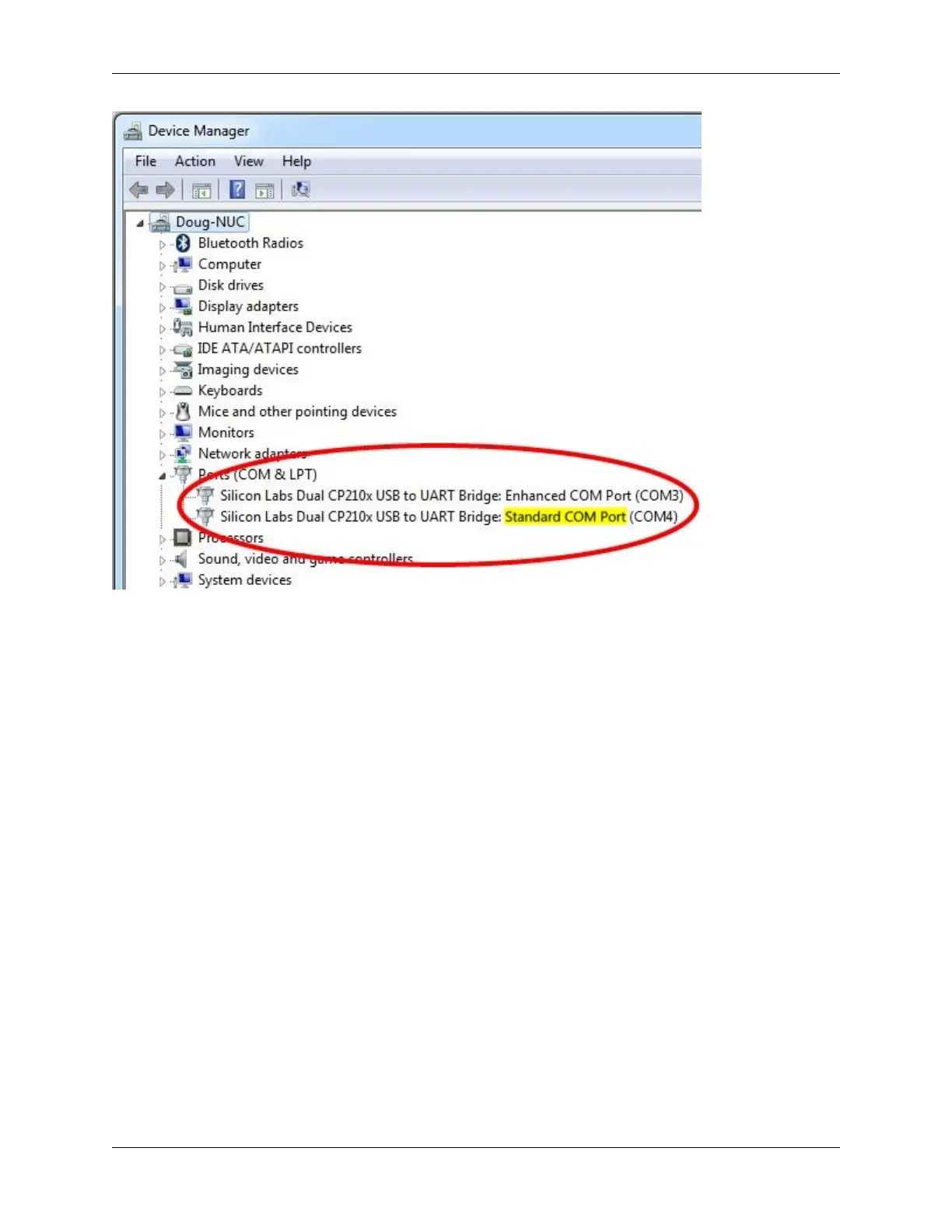The height and width of the screenshot is (1232, 952).
Task: Click the Imaging devices camera icon
Action: click(183, 369)
